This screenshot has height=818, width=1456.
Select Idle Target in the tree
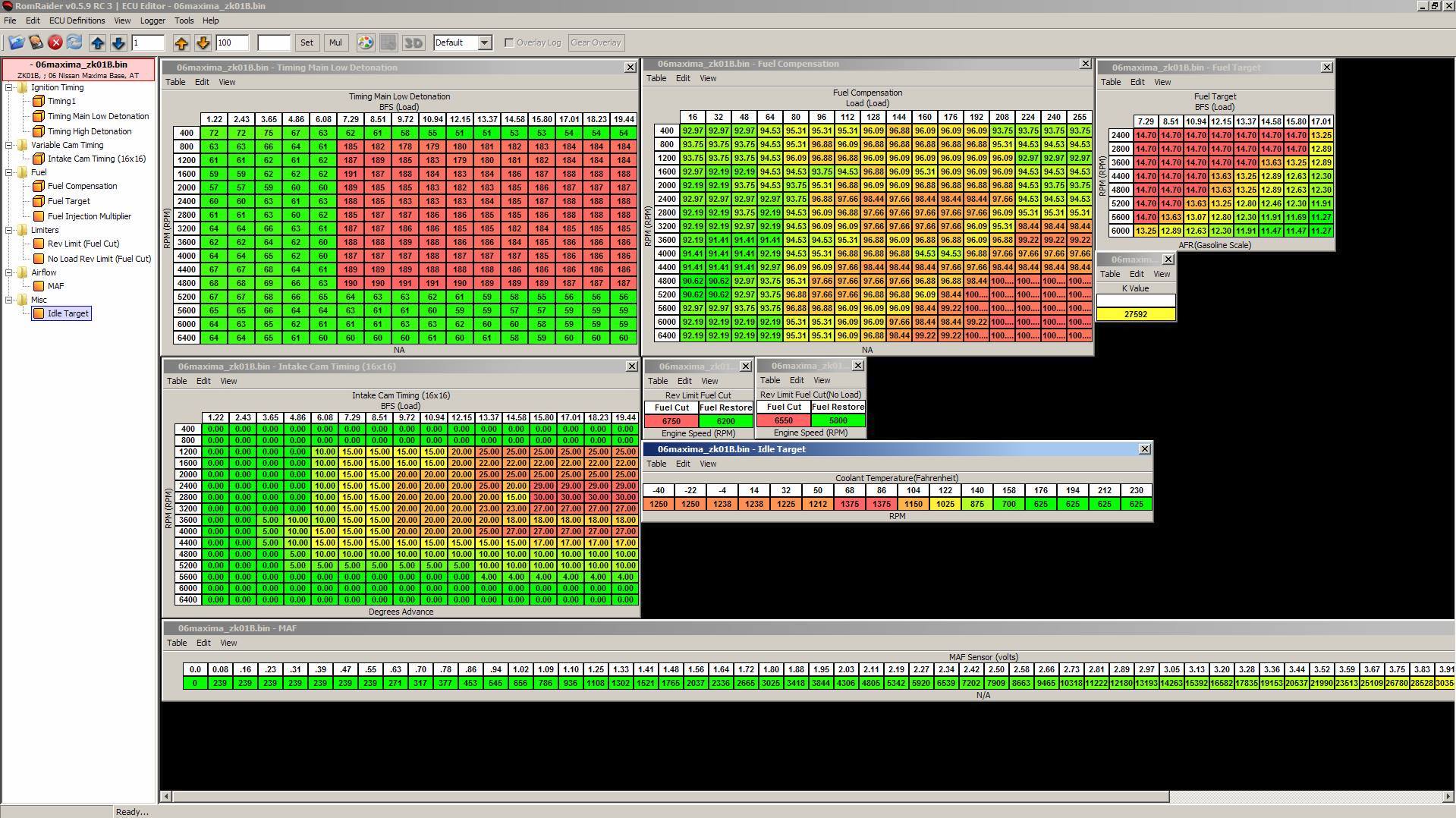pyautogui.click(x=68, y=313)
